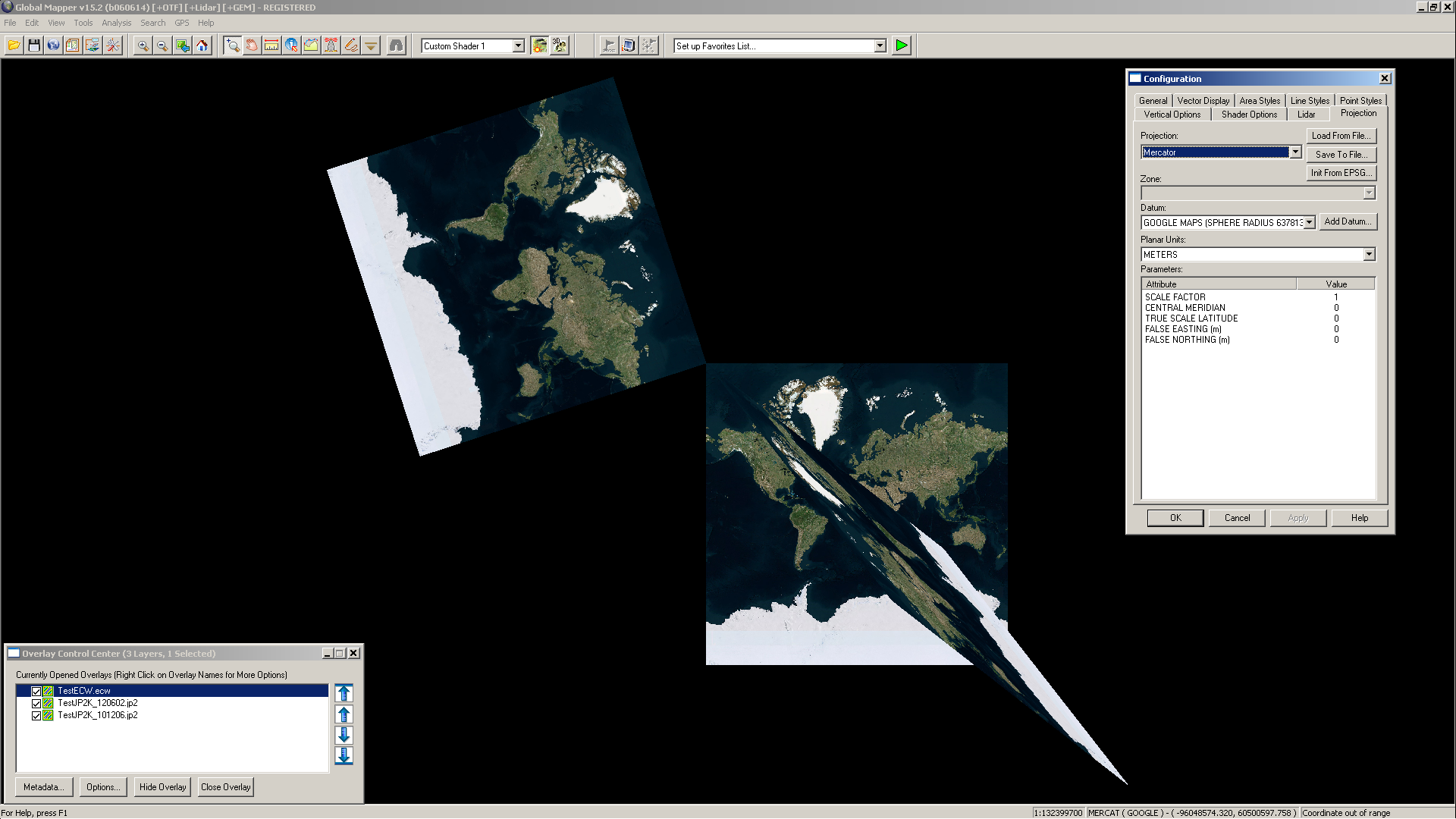Activate the Measure ruler tool

click(271, 46)
